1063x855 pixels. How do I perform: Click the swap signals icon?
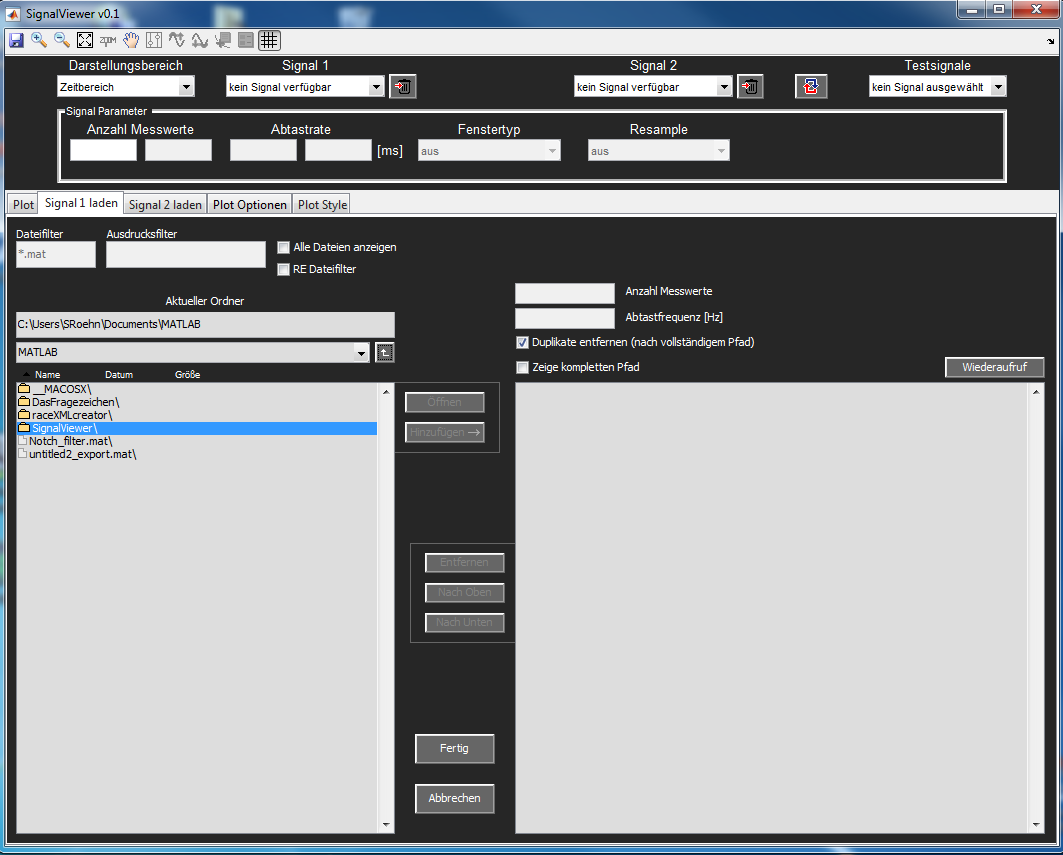[x=811, y=87]
